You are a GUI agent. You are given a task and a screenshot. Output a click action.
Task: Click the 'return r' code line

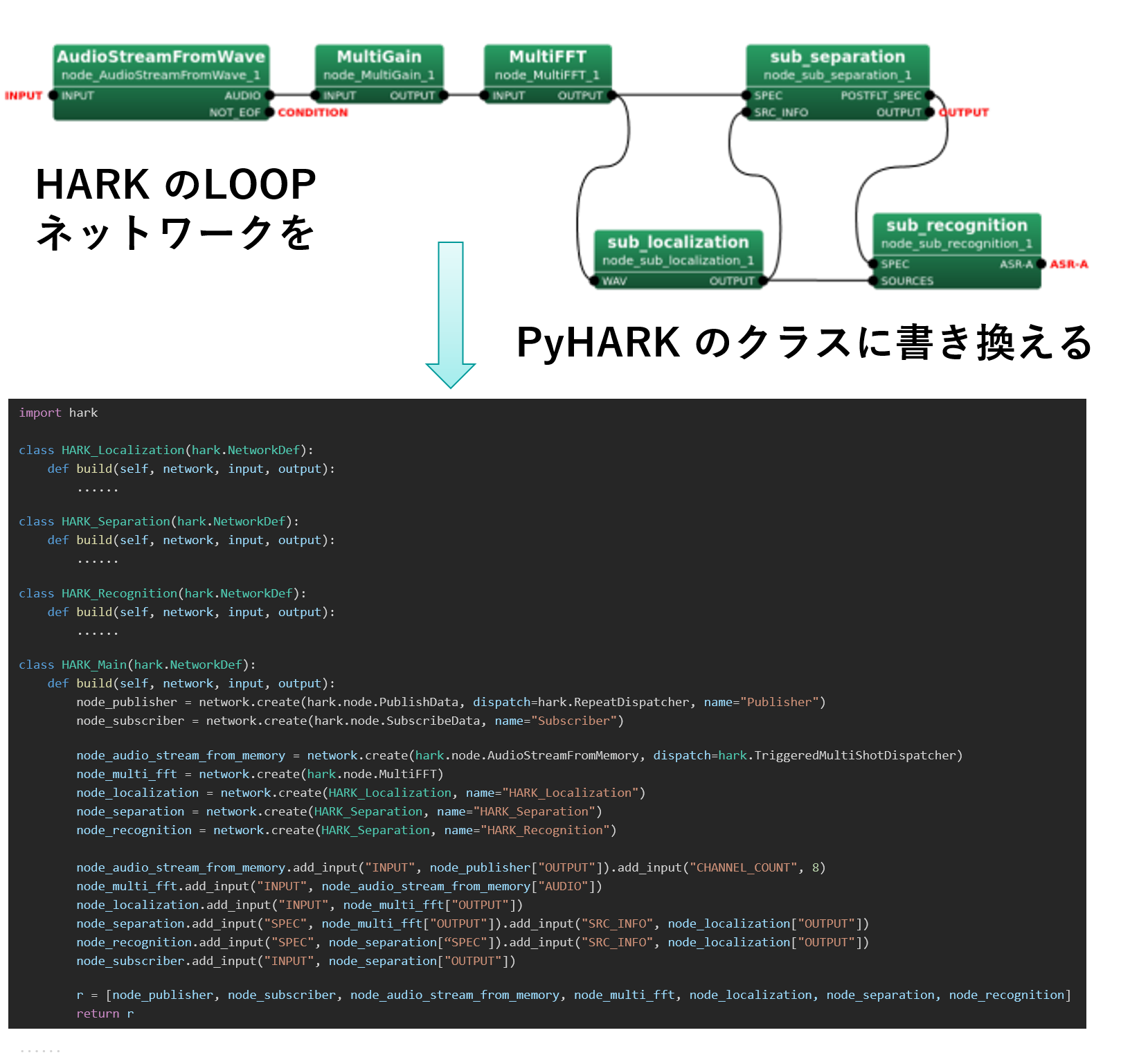(x=105, y=1013)
